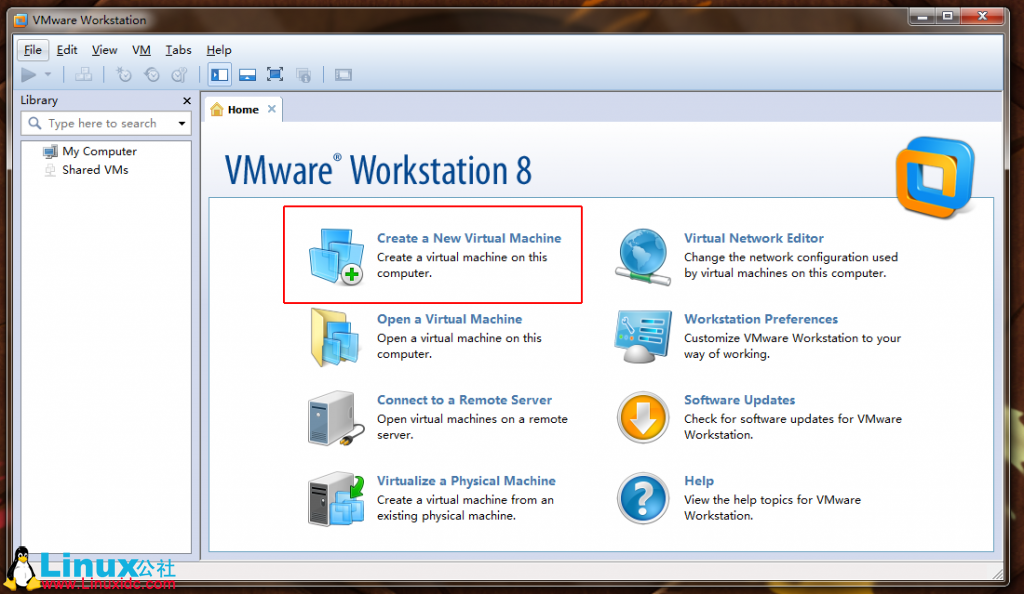Click the VMware icon in the title bar

point(21,20)
